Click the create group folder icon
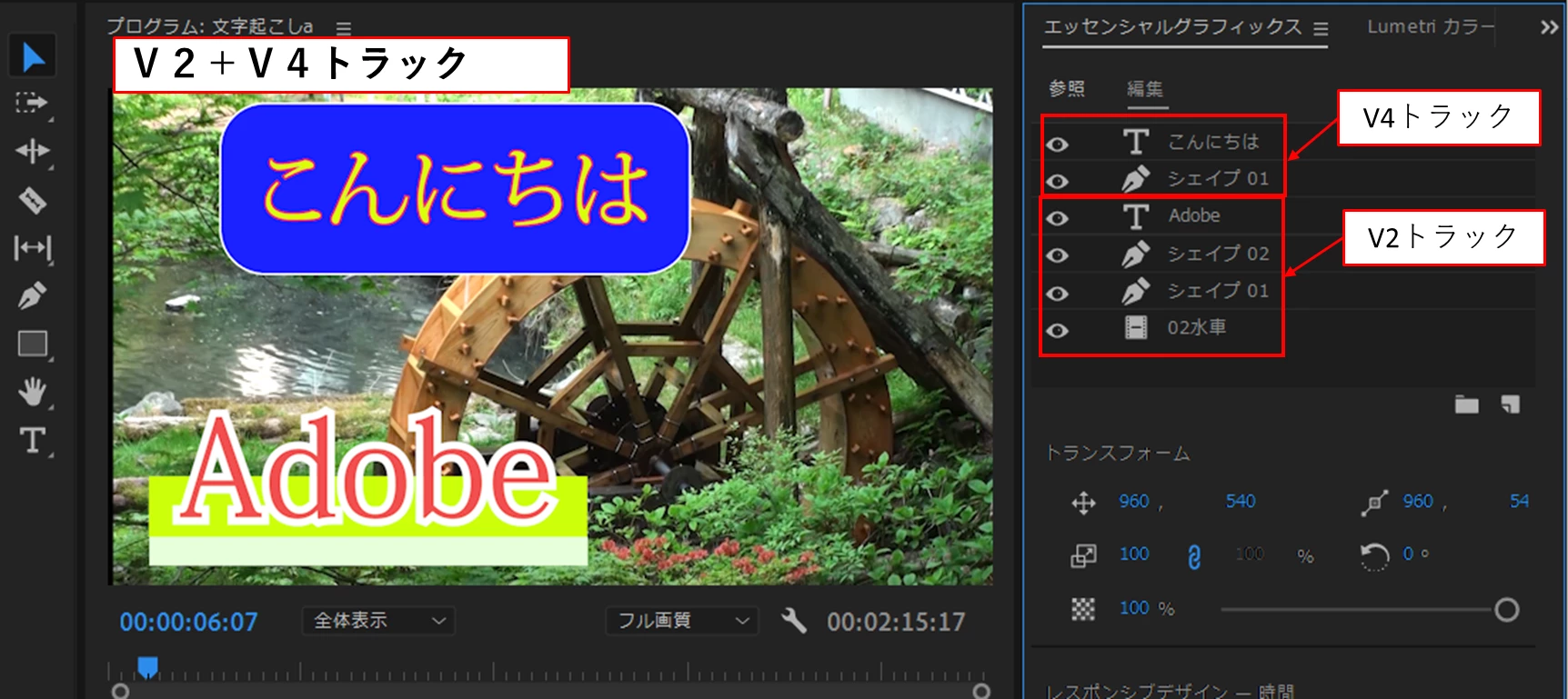Screen dimensions: 1568x699 pyautogui.click(x=1466, y=404)
